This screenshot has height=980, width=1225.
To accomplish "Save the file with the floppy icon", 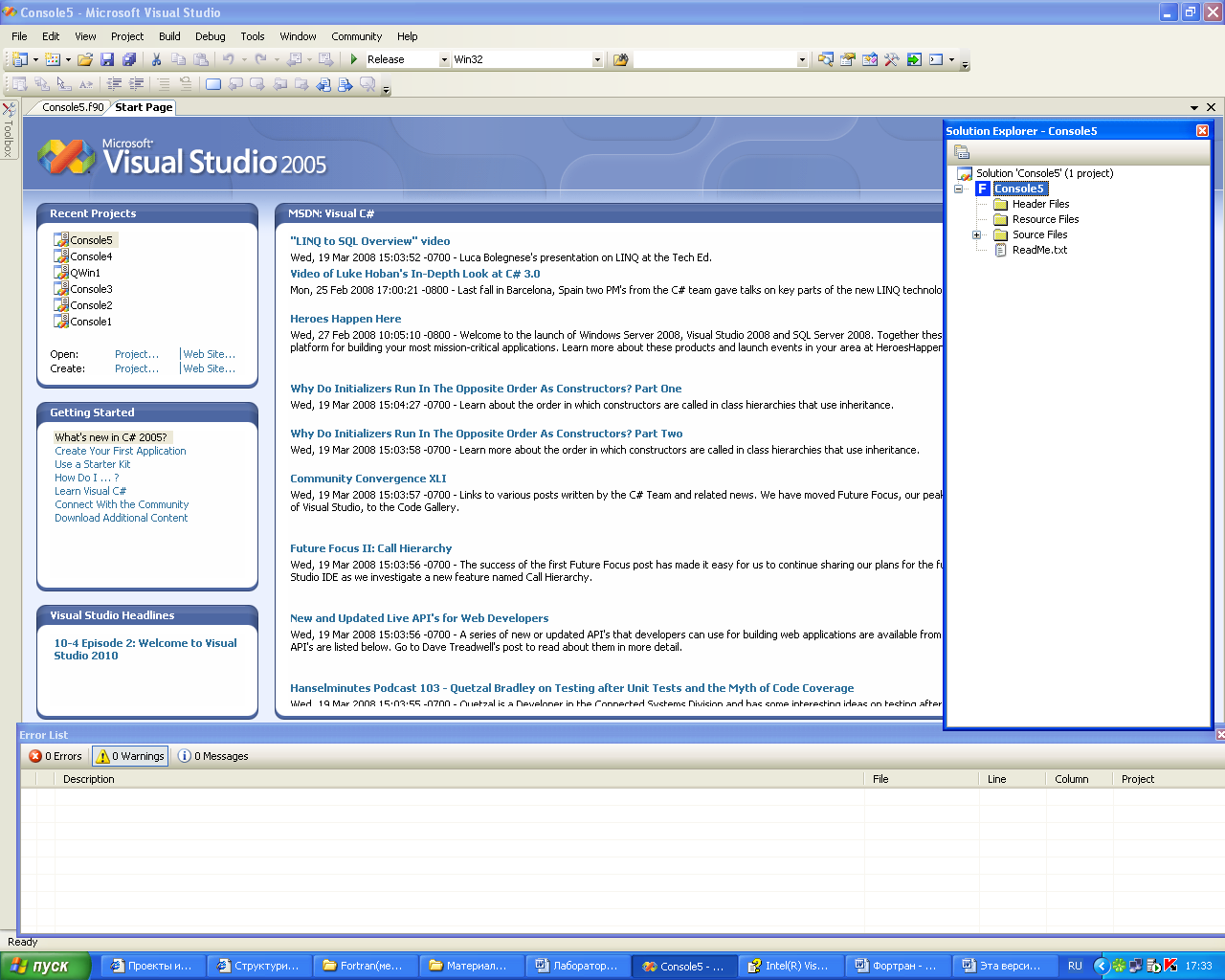I will point(107,59).
